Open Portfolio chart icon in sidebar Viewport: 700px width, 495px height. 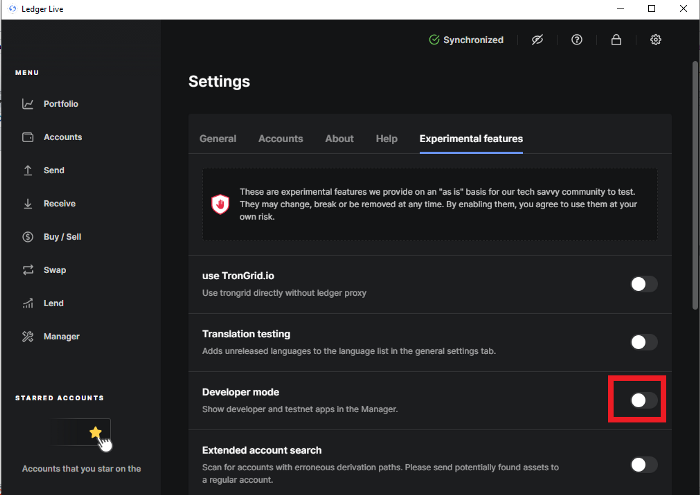coord(28,104)
